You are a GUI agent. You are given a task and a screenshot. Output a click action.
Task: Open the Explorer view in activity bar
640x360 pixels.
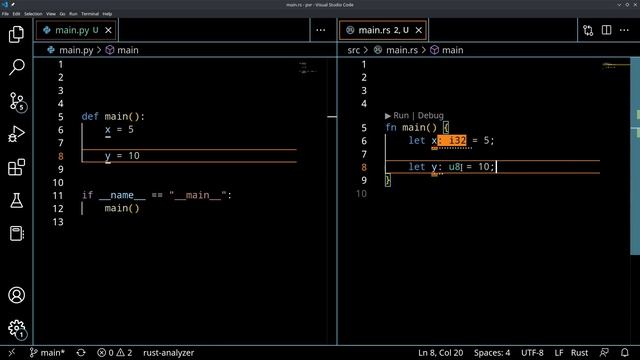(16, 34)
